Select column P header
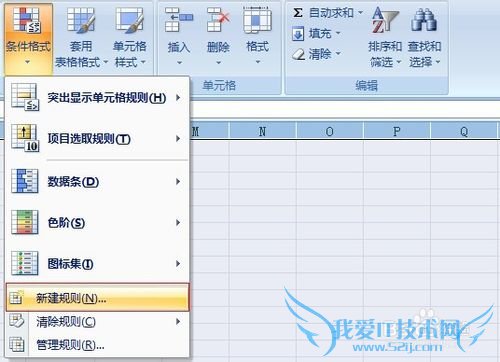The width and height of the screenshot is (500, 362). (x=397, y=131)
